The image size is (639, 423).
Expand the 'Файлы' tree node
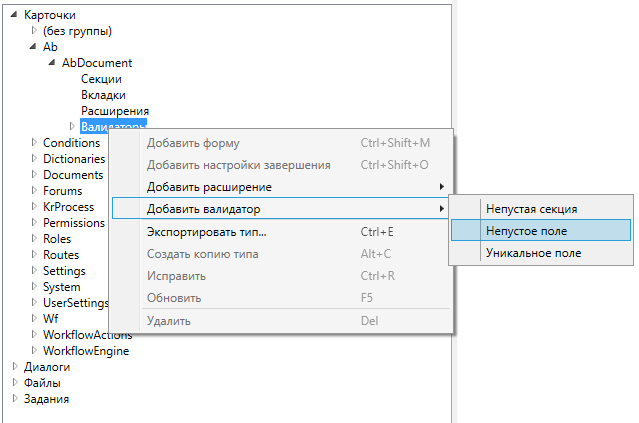(14, 383)
